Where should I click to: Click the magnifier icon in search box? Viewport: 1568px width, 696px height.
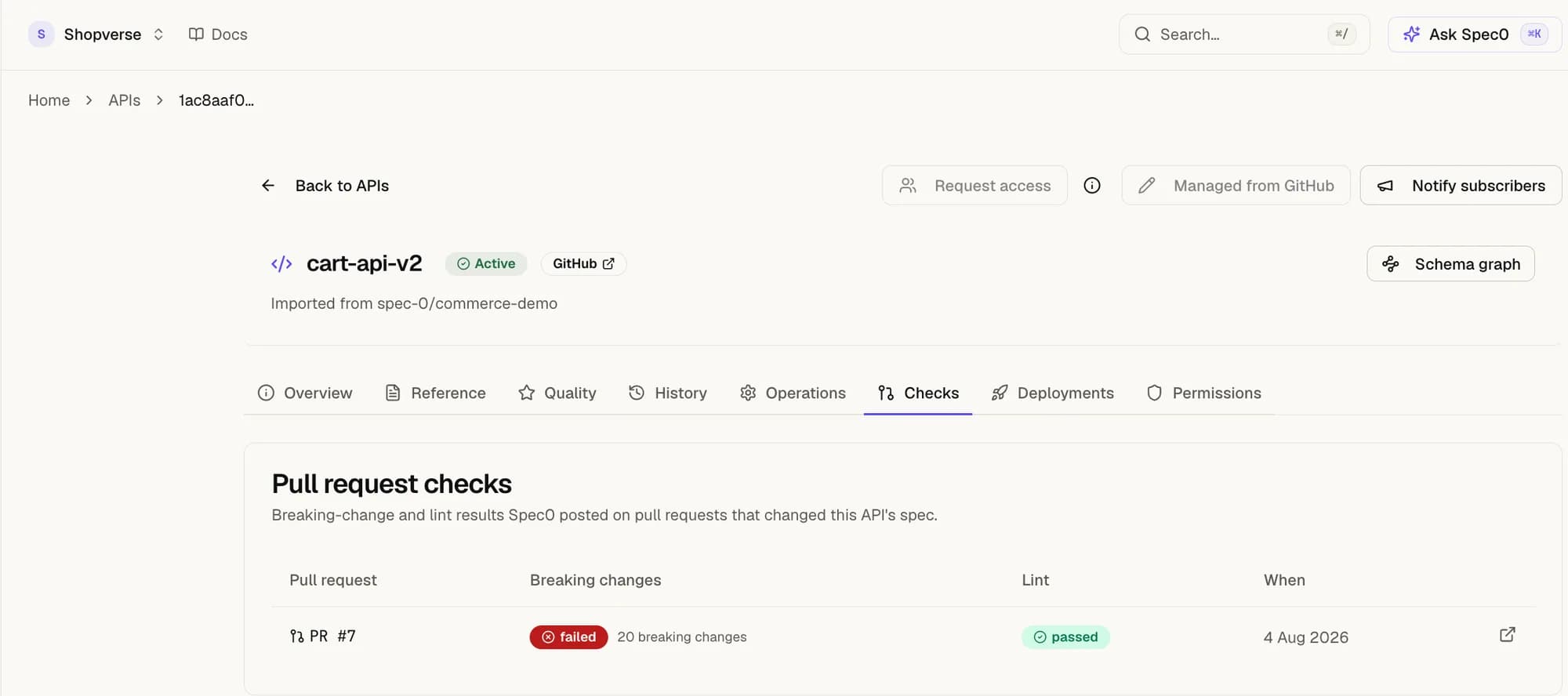click(1142, 34)
